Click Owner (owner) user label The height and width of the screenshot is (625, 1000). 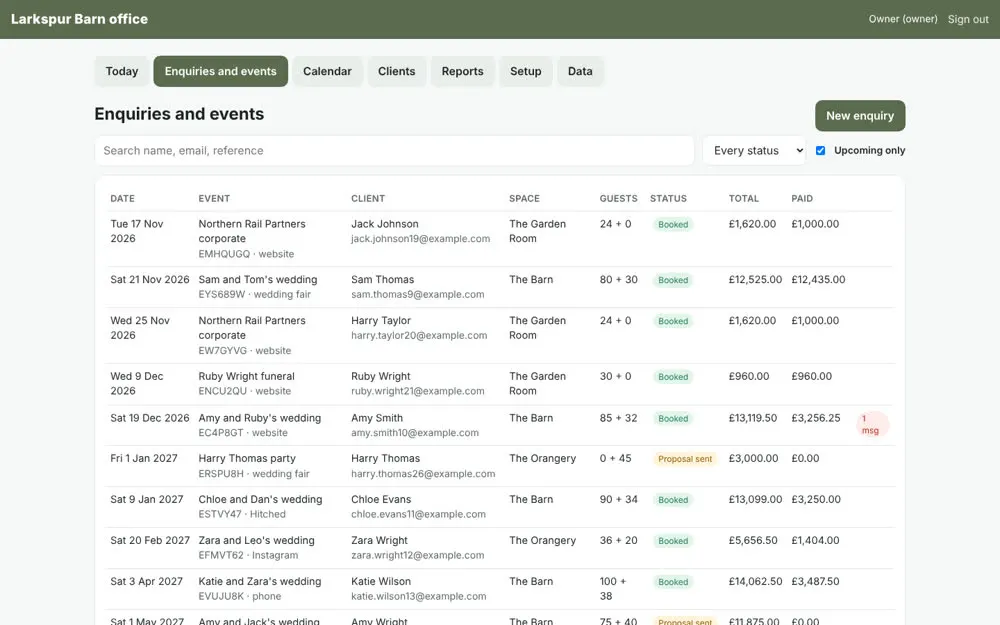(x=903, y=19)
